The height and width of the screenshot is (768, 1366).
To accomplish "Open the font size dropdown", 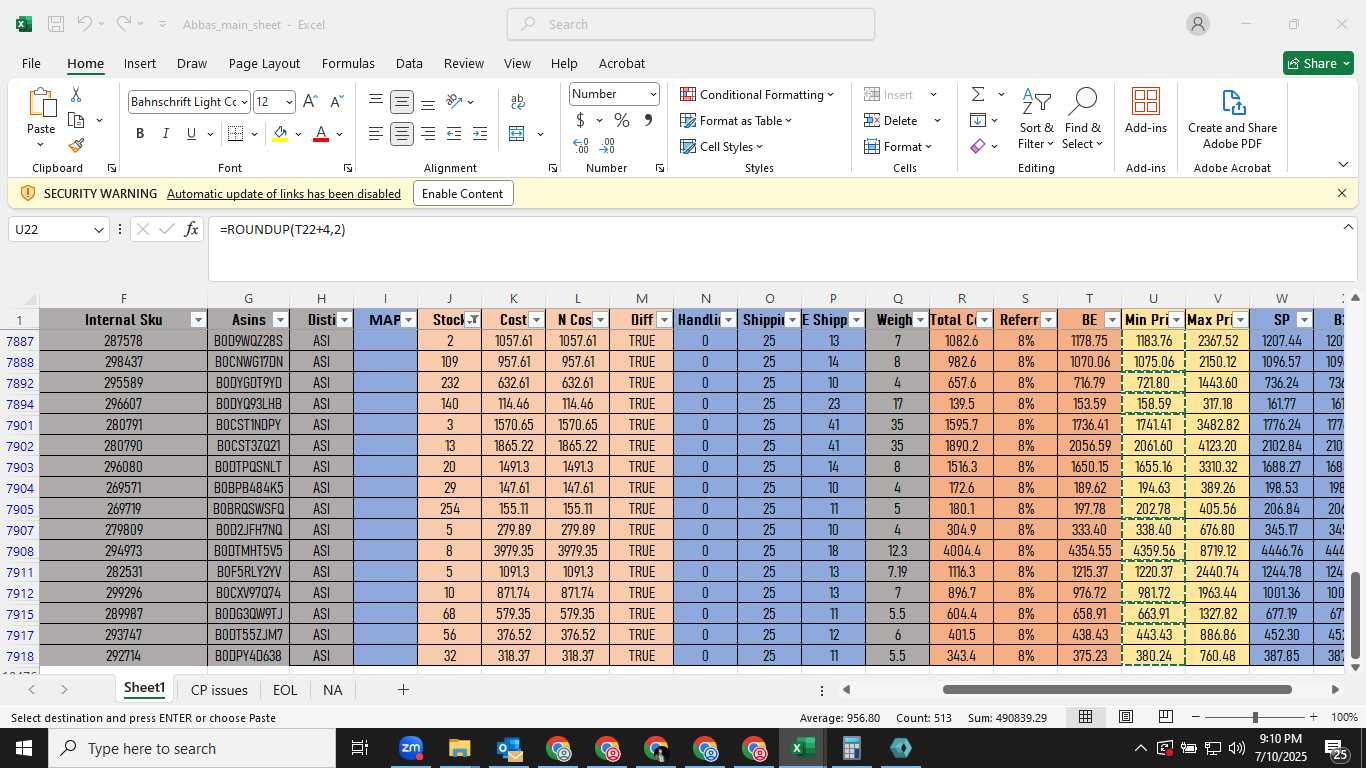I will click(289, 102).
